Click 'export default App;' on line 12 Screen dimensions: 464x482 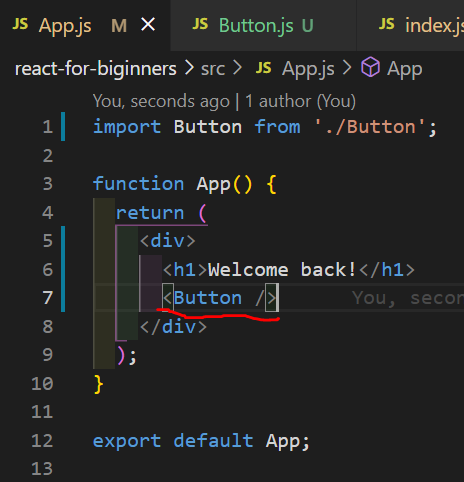coord(201,441)
